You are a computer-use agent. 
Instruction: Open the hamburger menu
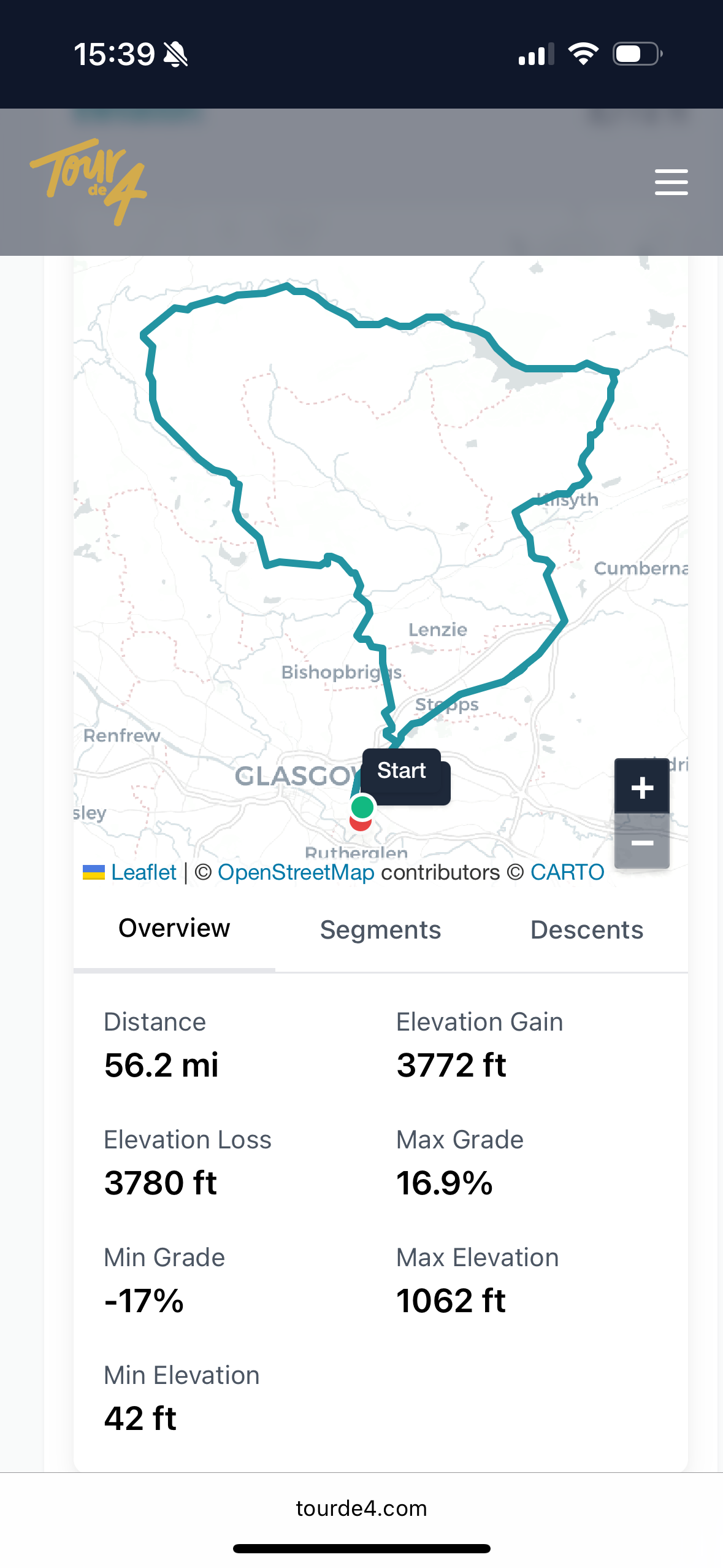(x=671, y=182)
